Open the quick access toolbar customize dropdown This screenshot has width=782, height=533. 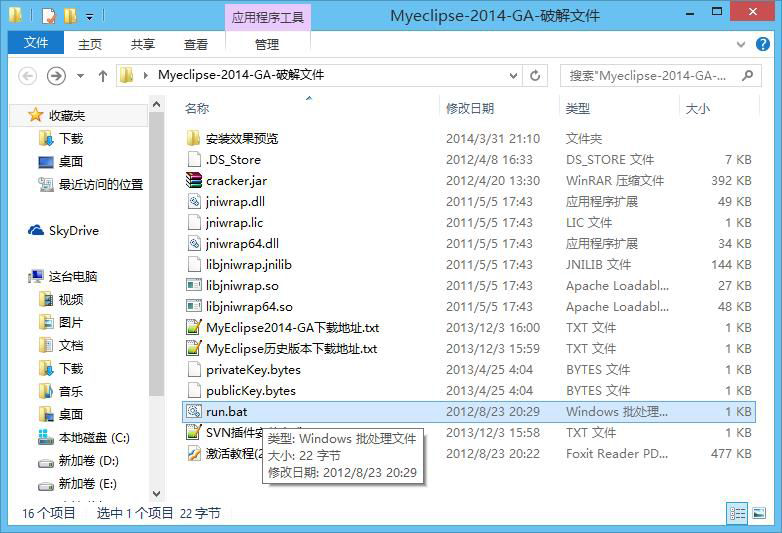(x=89, y=17)
